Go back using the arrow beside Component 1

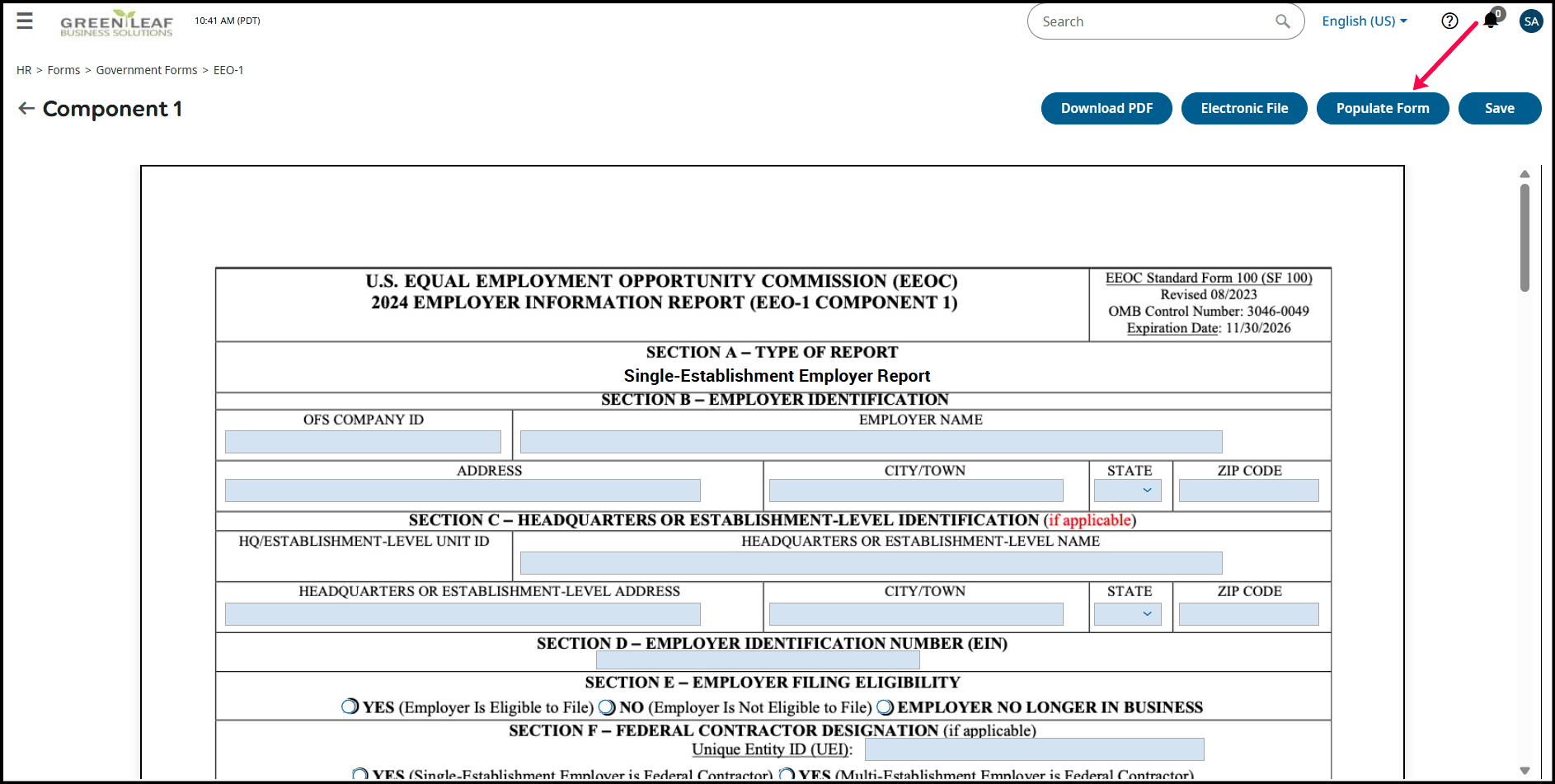coord(26,108)
